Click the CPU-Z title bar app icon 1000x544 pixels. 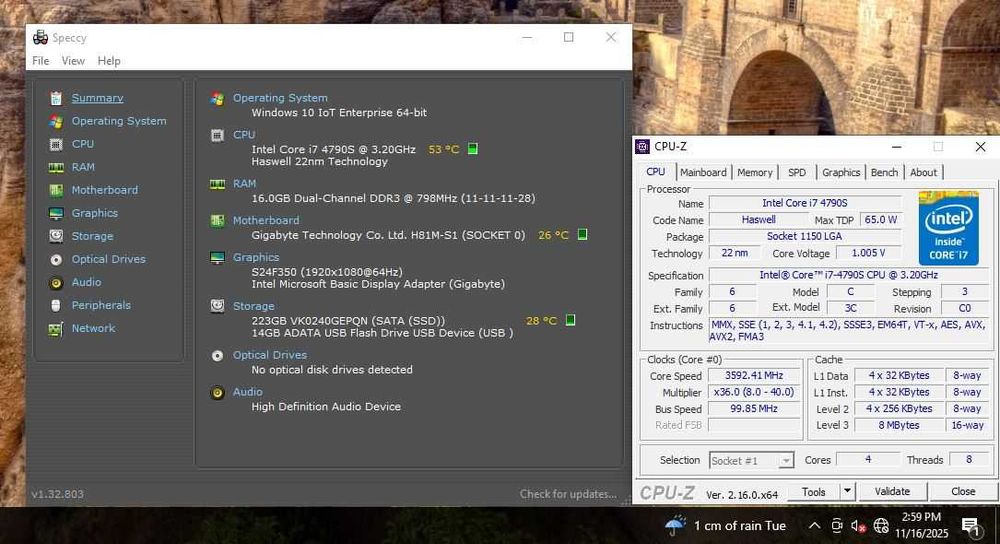643,146
